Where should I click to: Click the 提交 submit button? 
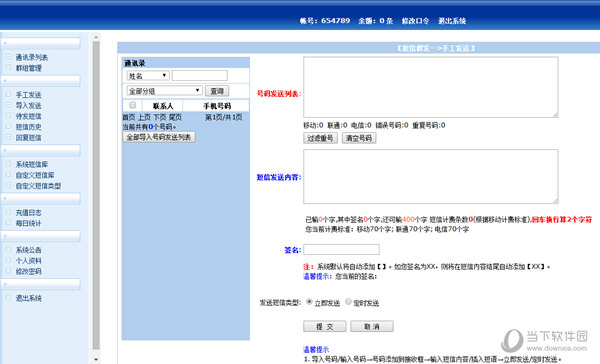[x=324, y=326]
